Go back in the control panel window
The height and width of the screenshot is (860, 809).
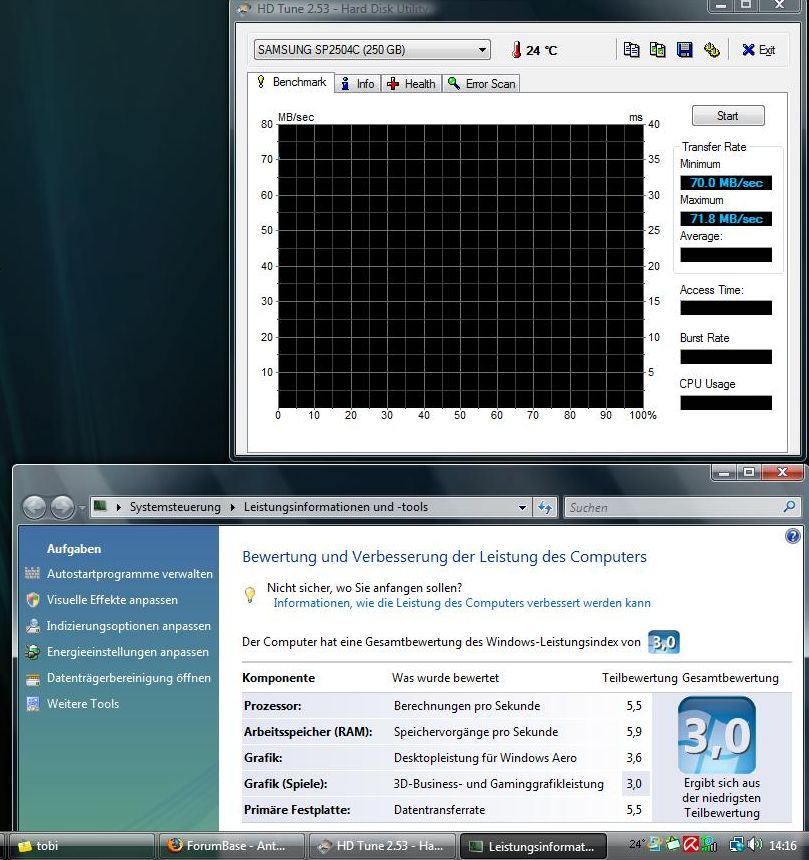(x=34, y=507)
